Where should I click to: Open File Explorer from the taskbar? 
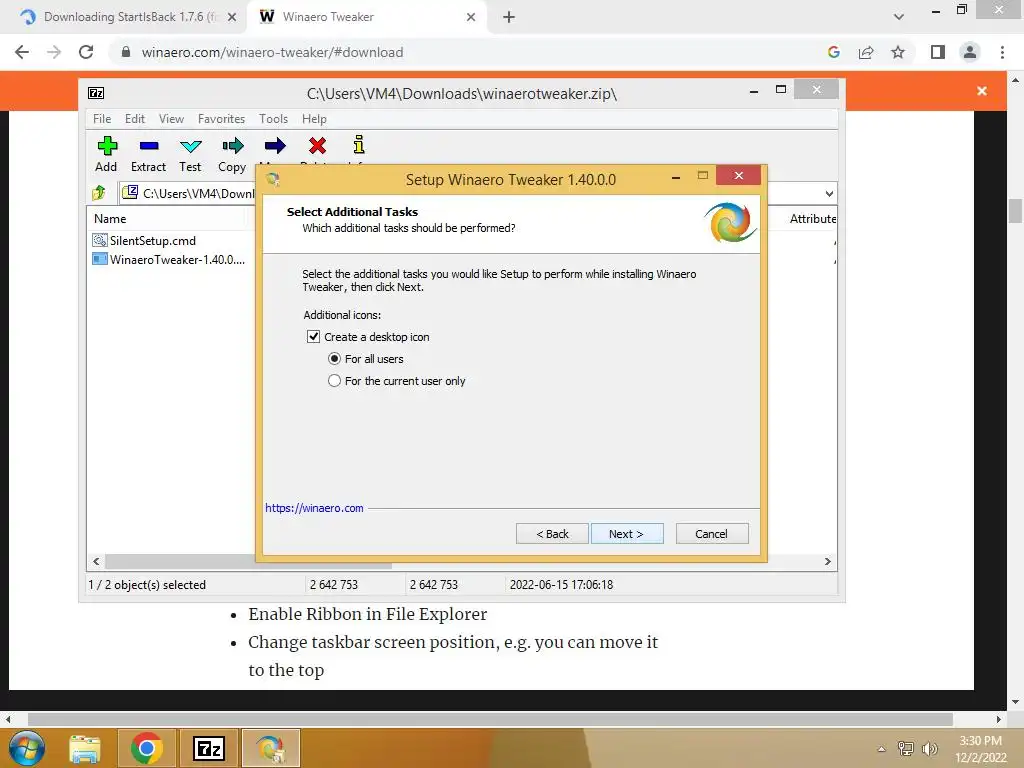click(x=86, y=748)
